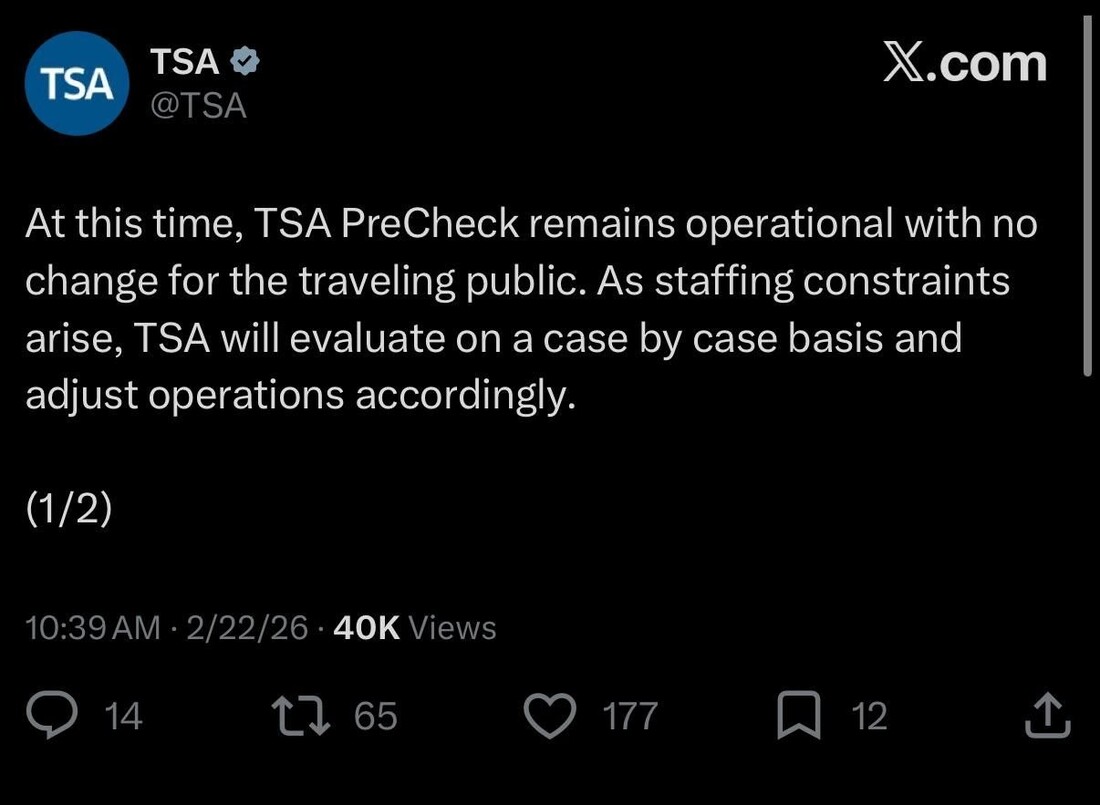
Task: Click the 10:39 AM timestamp
Action: click(x=92, y=628)
